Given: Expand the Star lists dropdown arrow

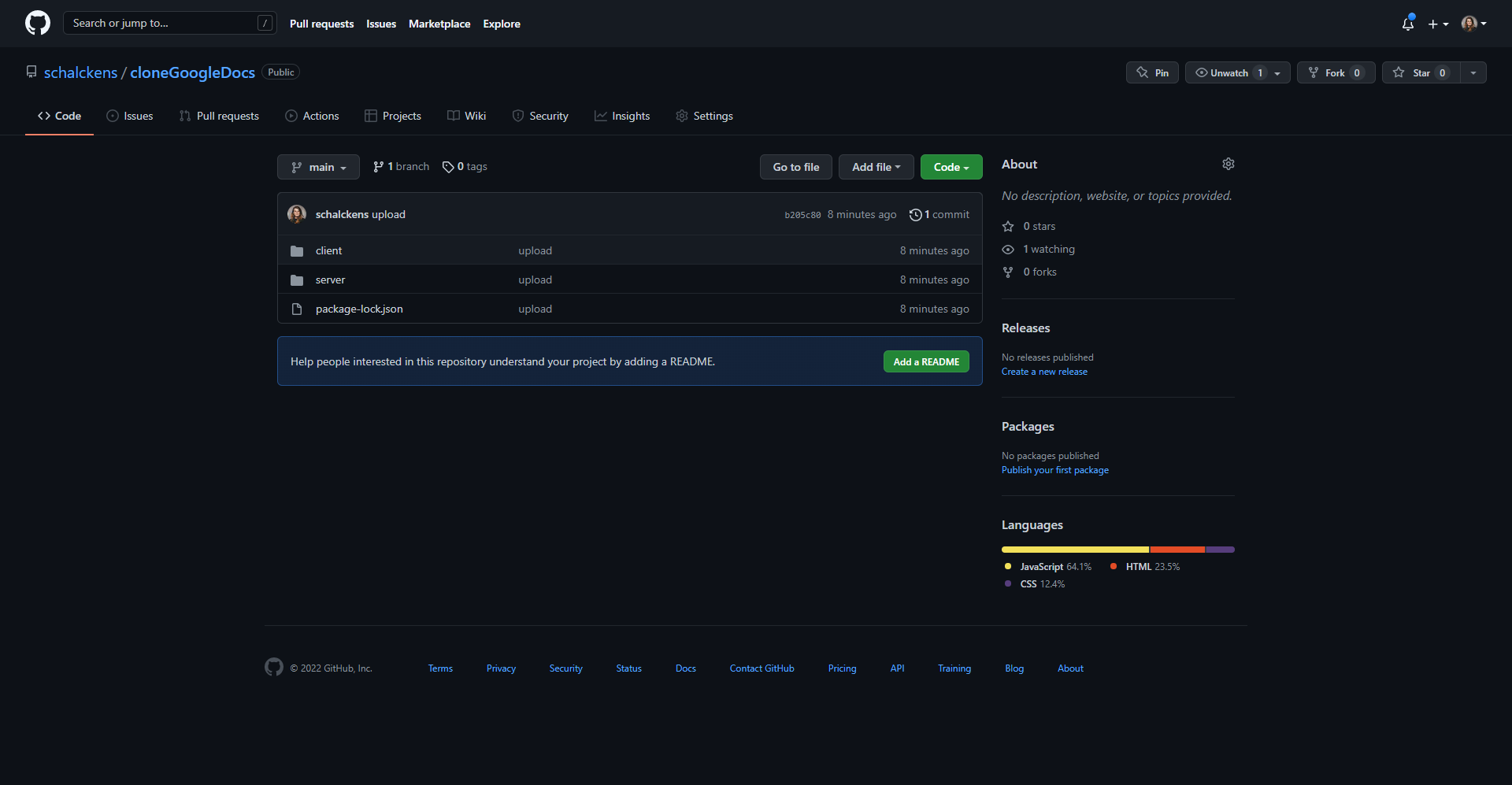Looking at the screenshot, I should point(1473,72).
